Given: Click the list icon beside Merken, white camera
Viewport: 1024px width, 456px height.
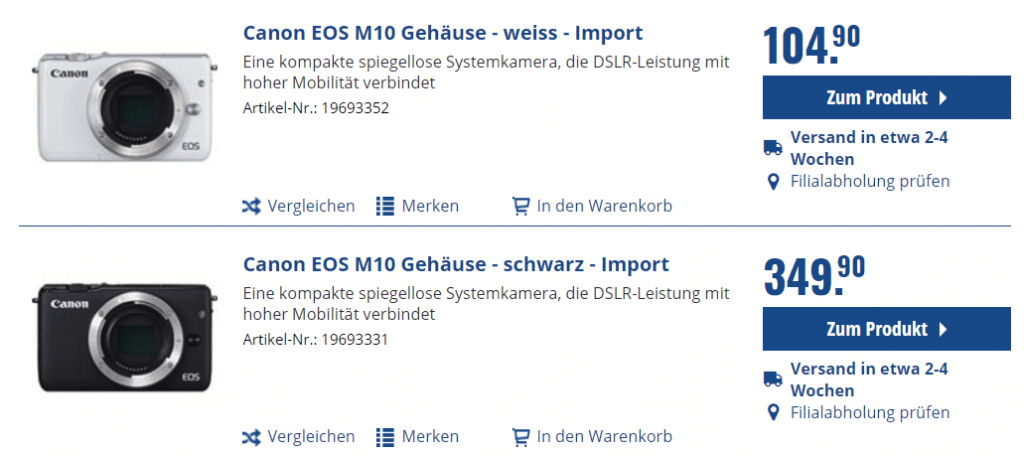Looking at the screenshot, I should (385, 206).
